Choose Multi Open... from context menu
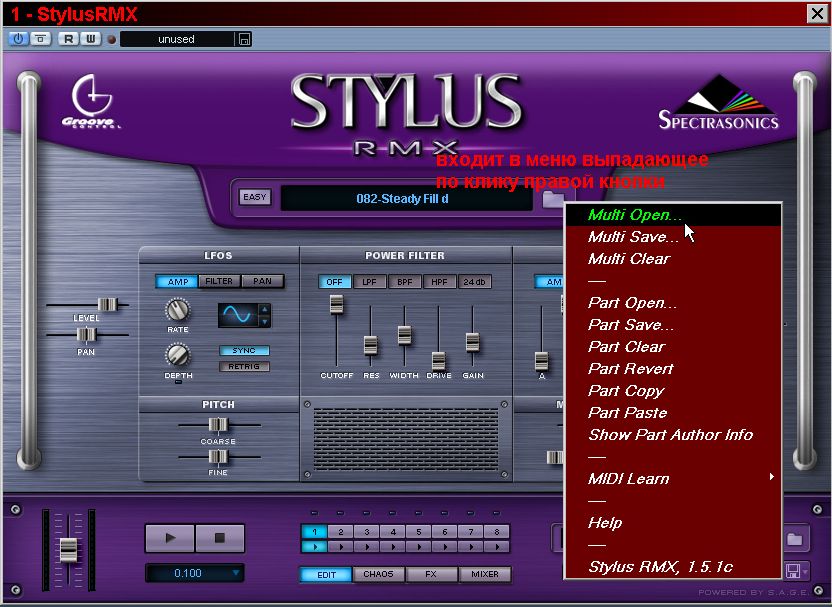This screenshot has width=832, height=607. tap(673, 215)
